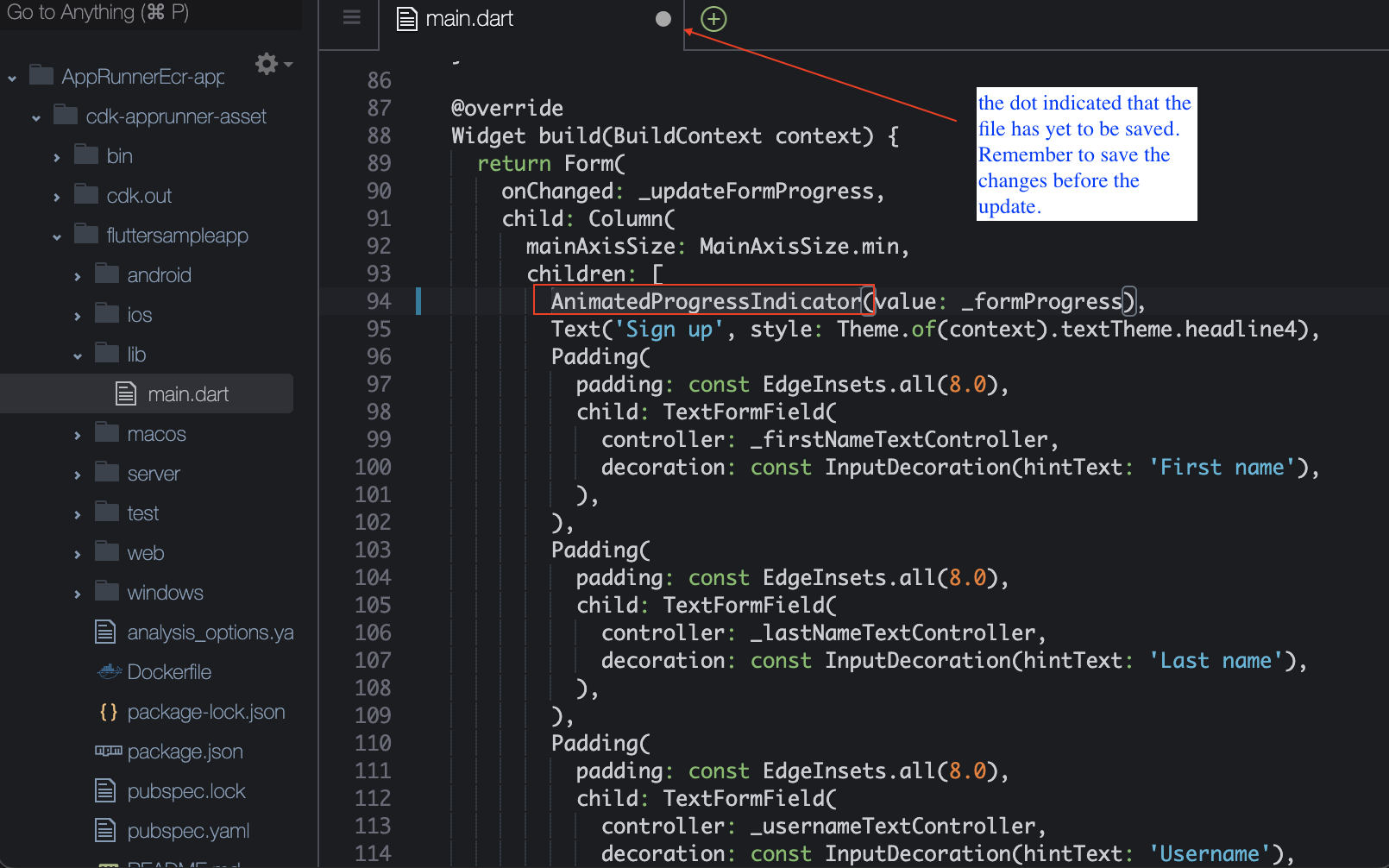Expand the macos folder

(78, 436)
